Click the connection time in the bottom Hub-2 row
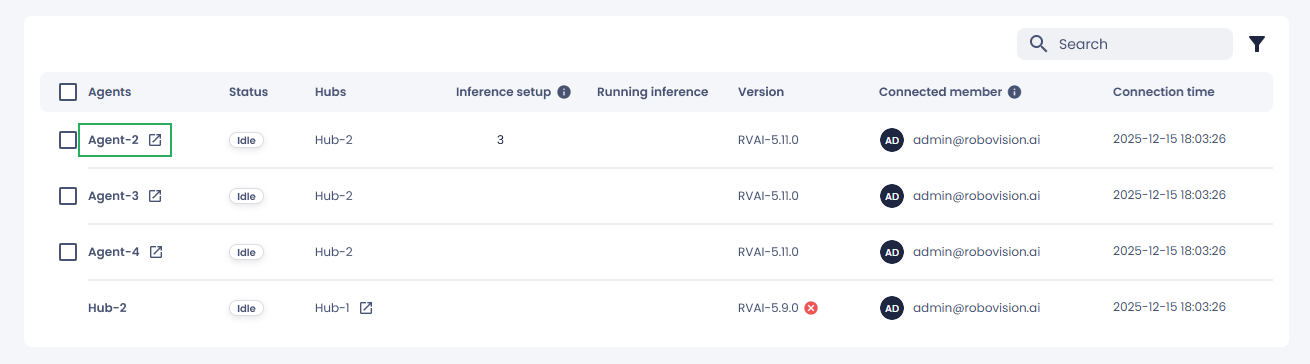Viewport: 1310px width, 364px height. [x=1169, y=307]
